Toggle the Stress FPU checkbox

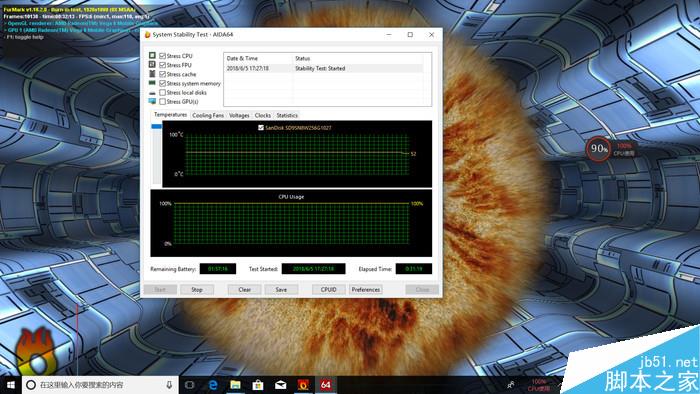pos(162,65)
